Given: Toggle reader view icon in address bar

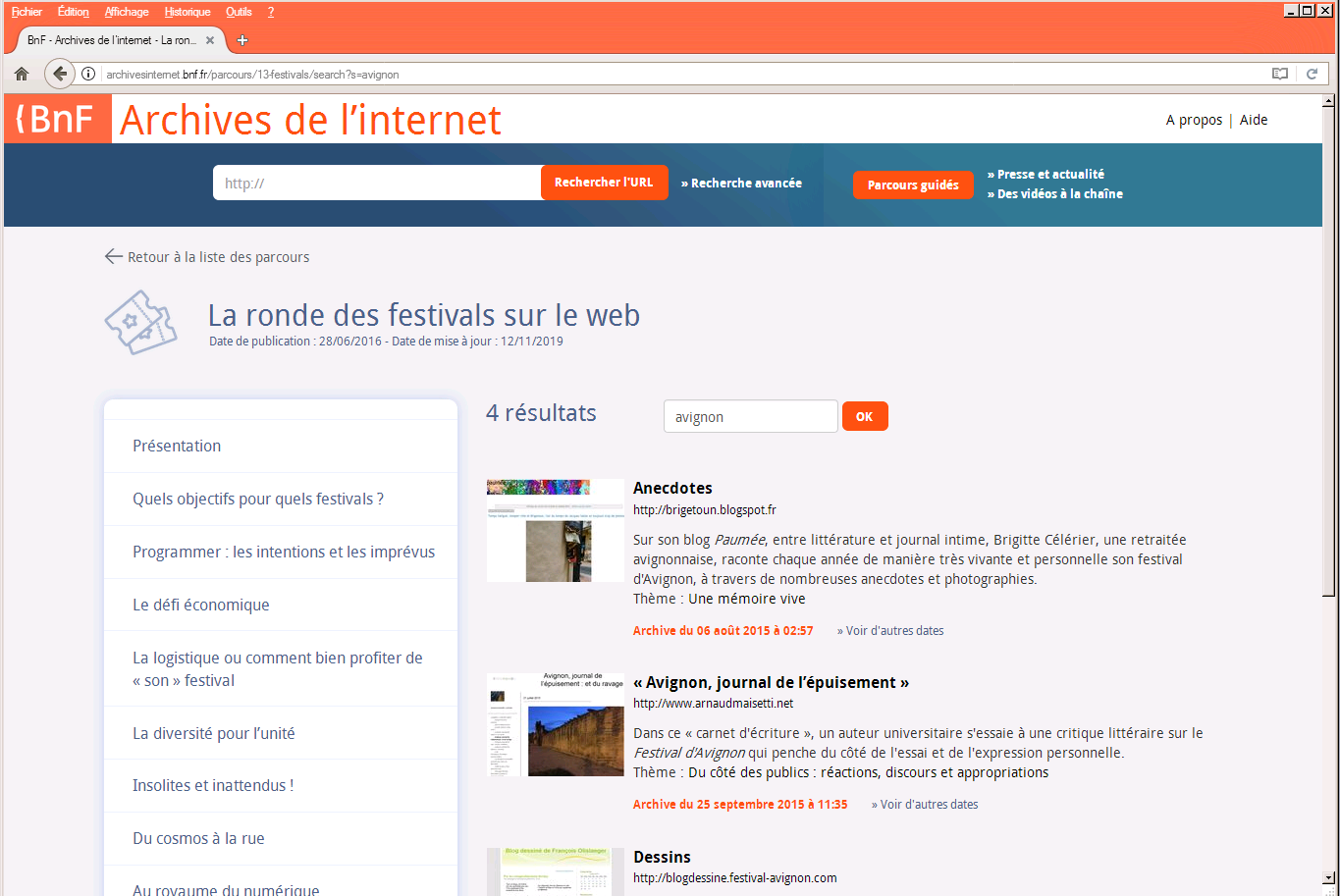Looking at the screenshot, I should tap(1279, 74).
